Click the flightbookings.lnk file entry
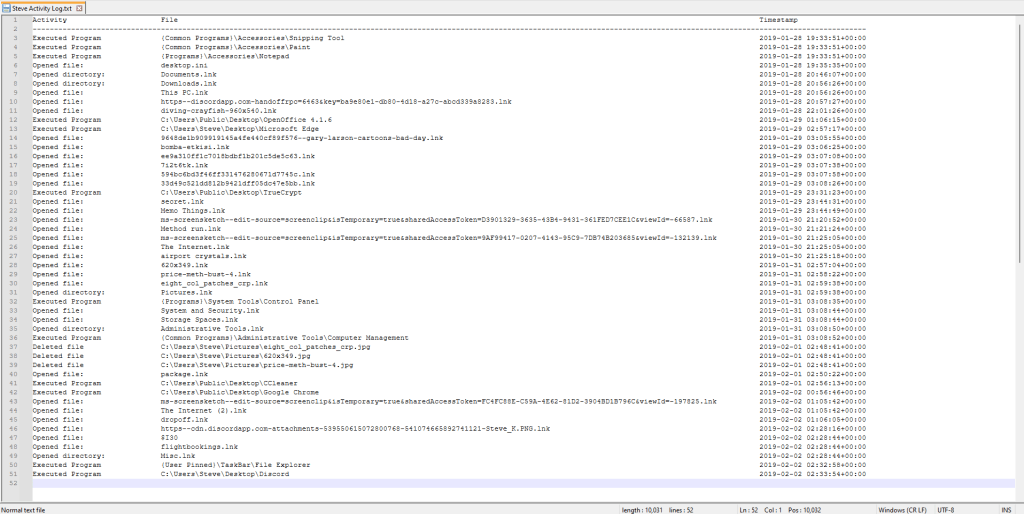 click(x=199, y=446)
